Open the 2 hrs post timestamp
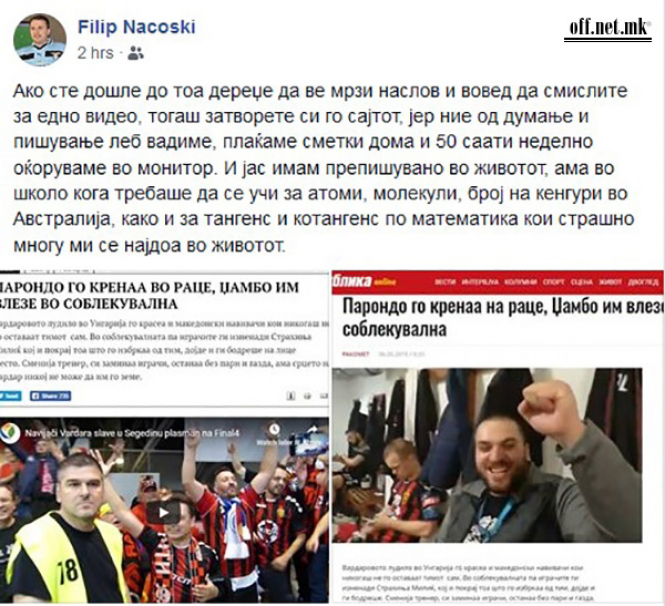Image resolution: width=665 pixels, height=606 pixels. (95, 53)
